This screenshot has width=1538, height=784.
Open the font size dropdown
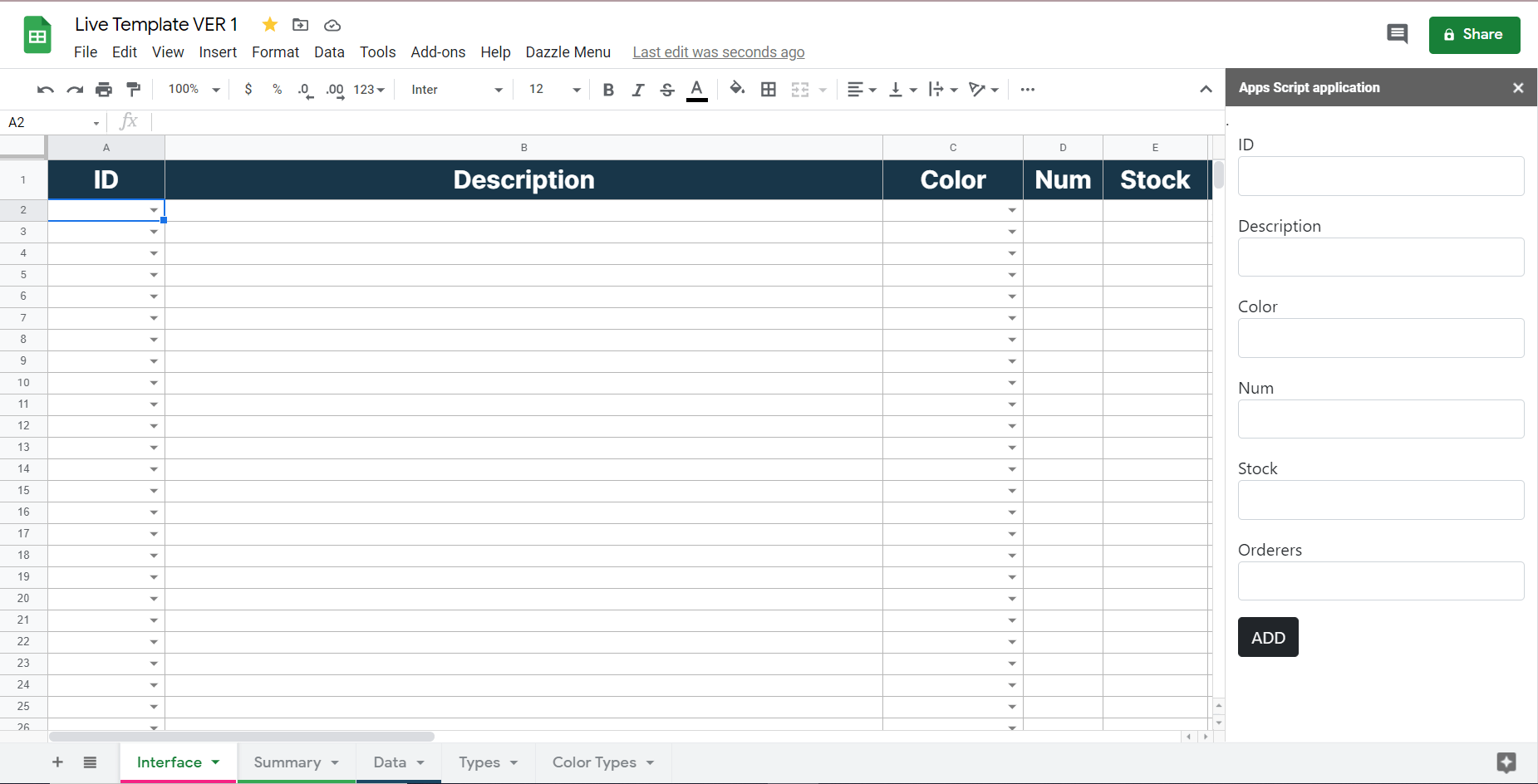coord(576,89)
